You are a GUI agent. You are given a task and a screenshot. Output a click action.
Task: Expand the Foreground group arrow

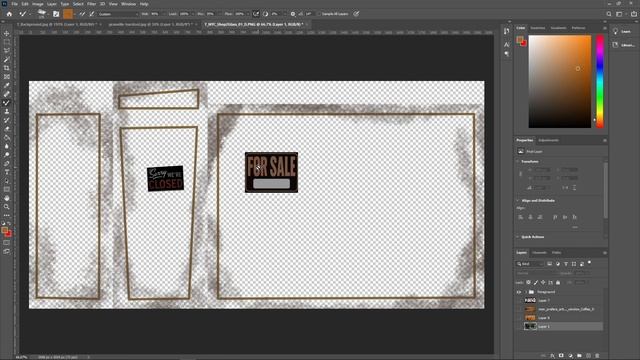point(526,292)
